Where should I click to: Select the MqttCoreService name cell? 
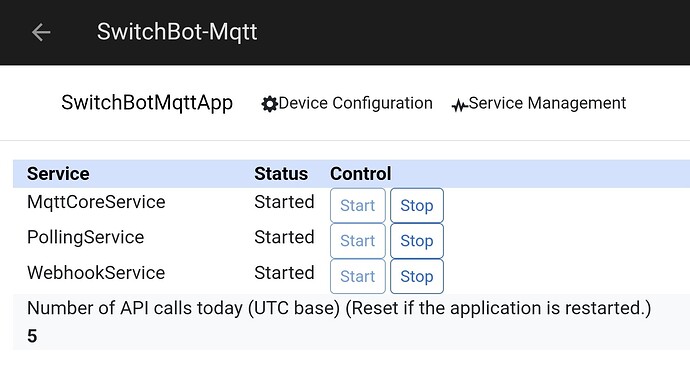96,202
